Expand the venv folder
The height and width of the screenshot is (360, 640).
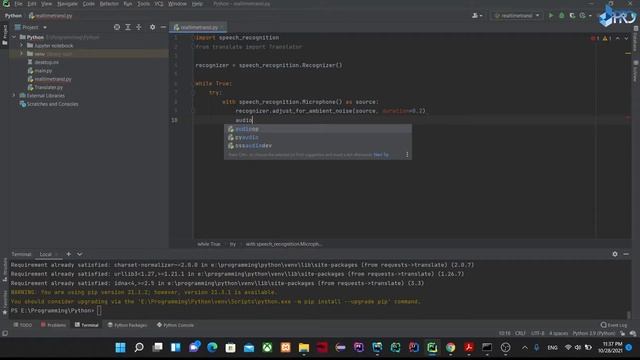pyautogui.click(x=22, y=54)
